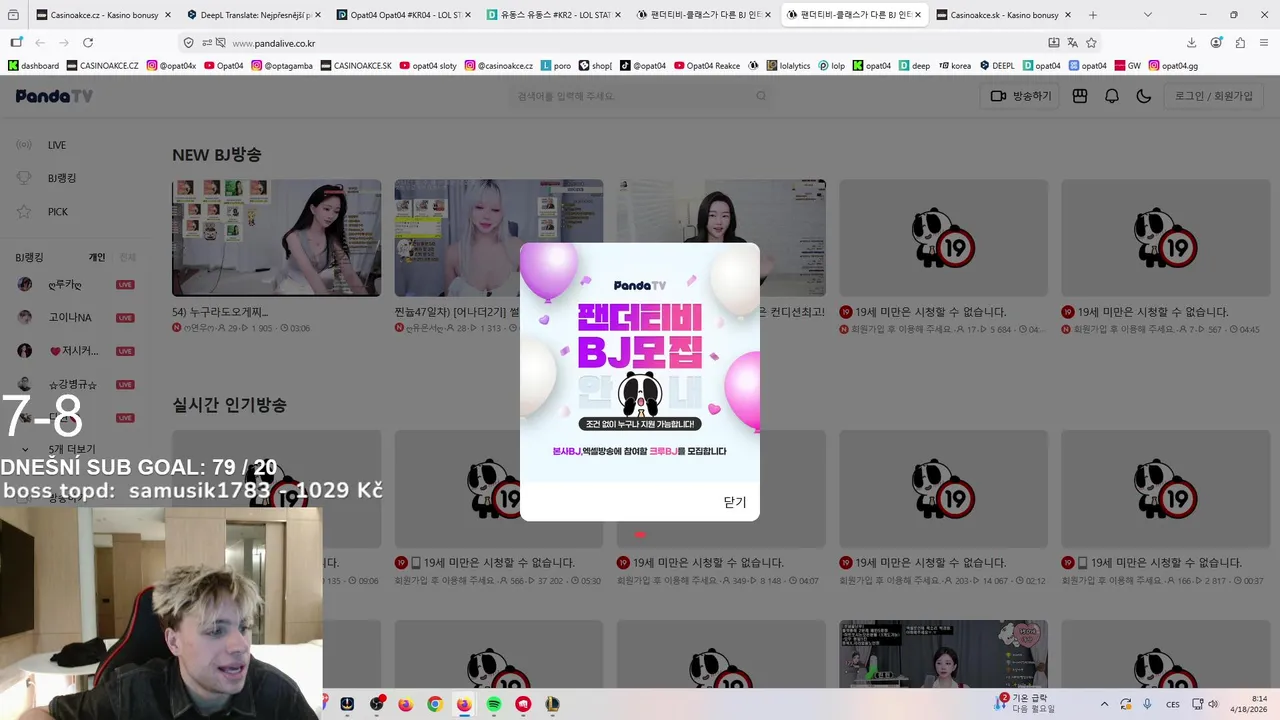Open the stream thumbnail titled 54) 누구라도오게찌
1280x720 pixels.
click(276, 238)
